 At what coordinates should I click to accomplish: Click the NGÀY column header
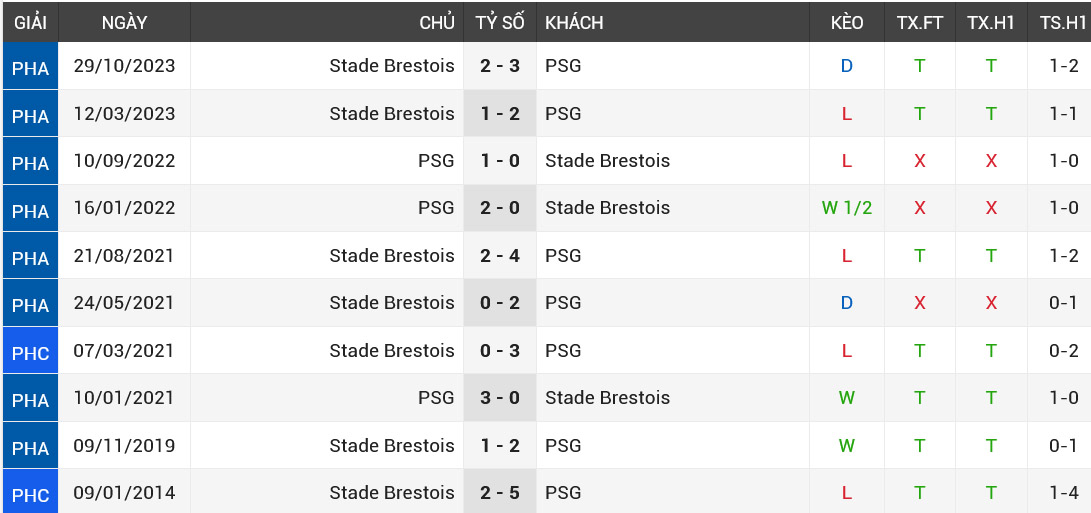point(124,22)
